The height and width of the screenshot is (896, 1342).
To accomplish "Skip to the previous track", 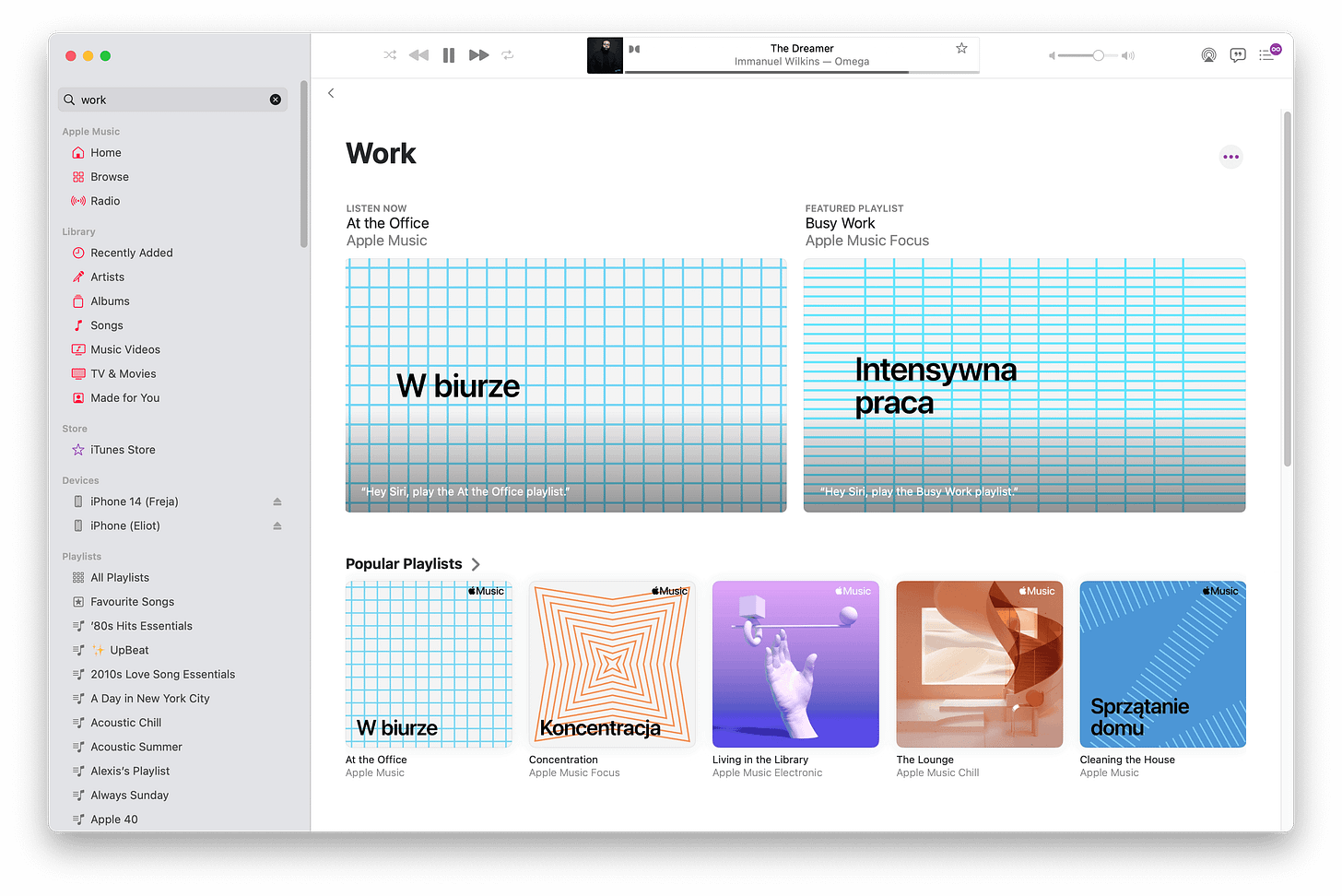I will (418, 55).
